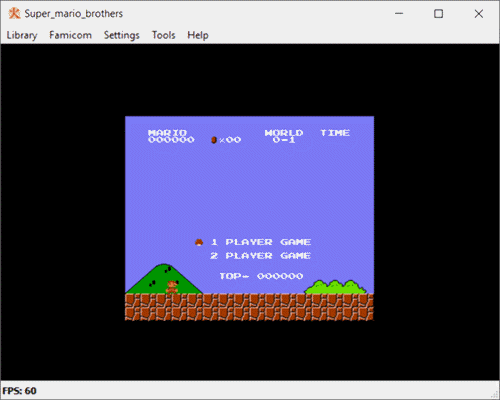The image size is (500, 400).
Task: Click the TIME label in the game
Action: pos(335,133)
